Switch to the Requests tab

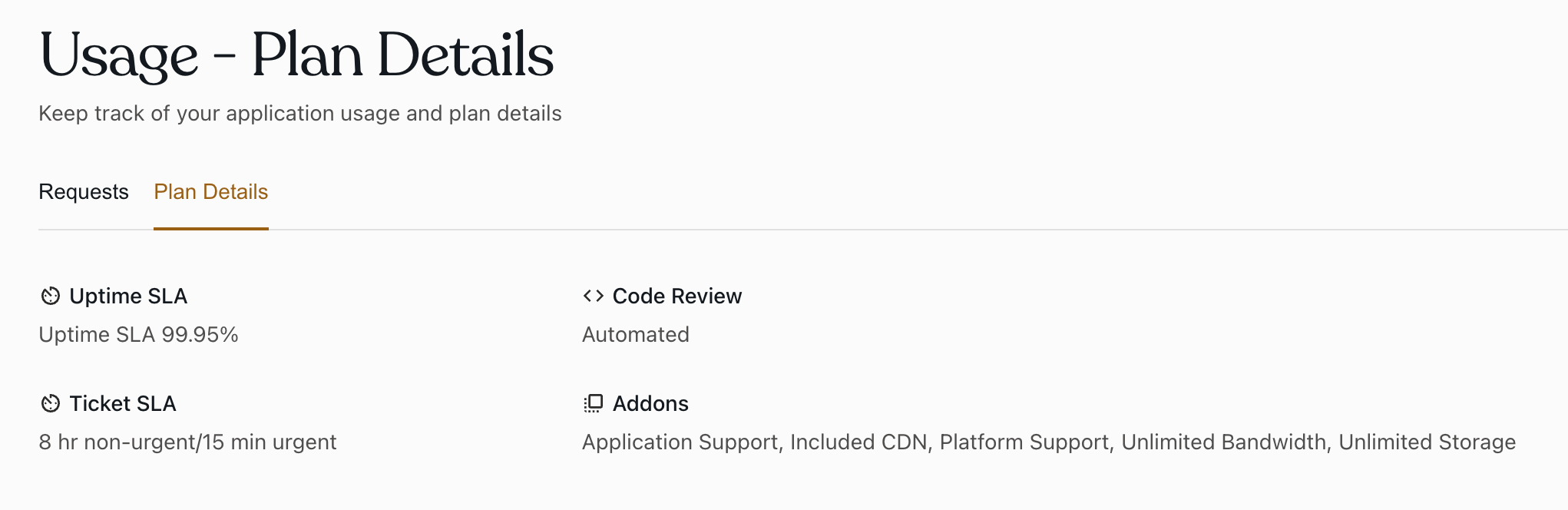pyautogui.click(x=84, y=191)
